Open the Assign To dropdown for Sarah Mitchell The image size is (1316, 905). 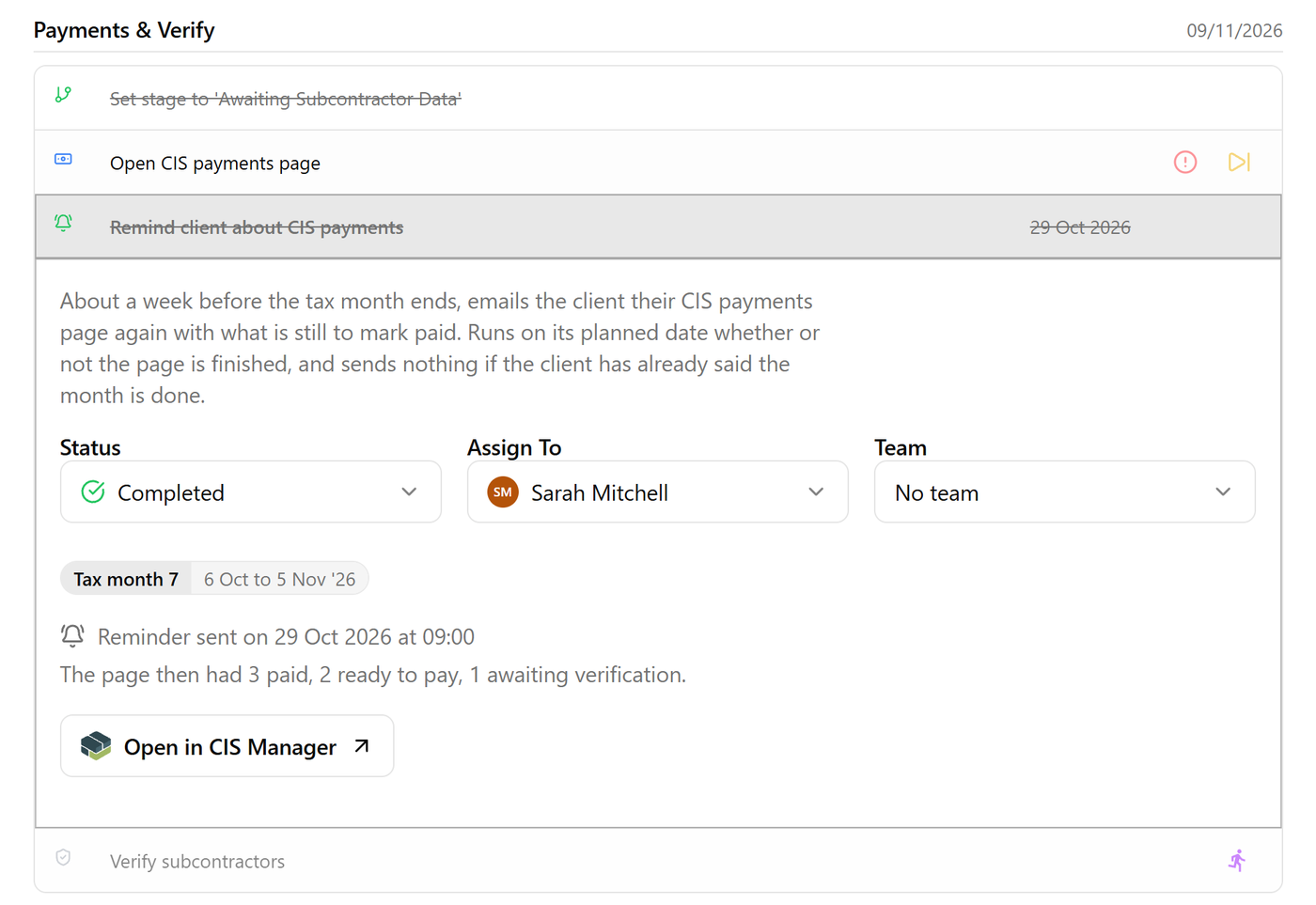tap(658, 492)
